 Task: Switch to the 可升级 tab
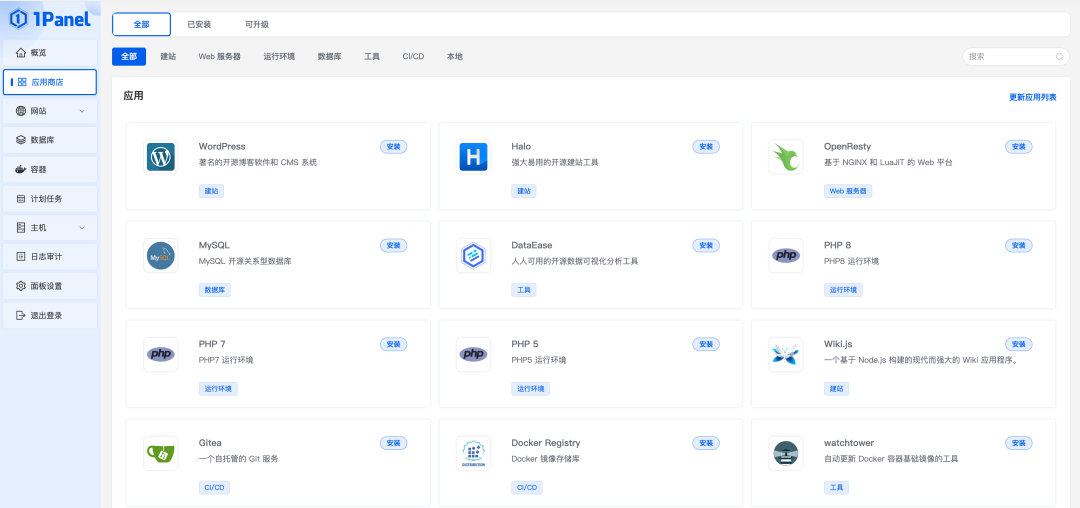257,24
